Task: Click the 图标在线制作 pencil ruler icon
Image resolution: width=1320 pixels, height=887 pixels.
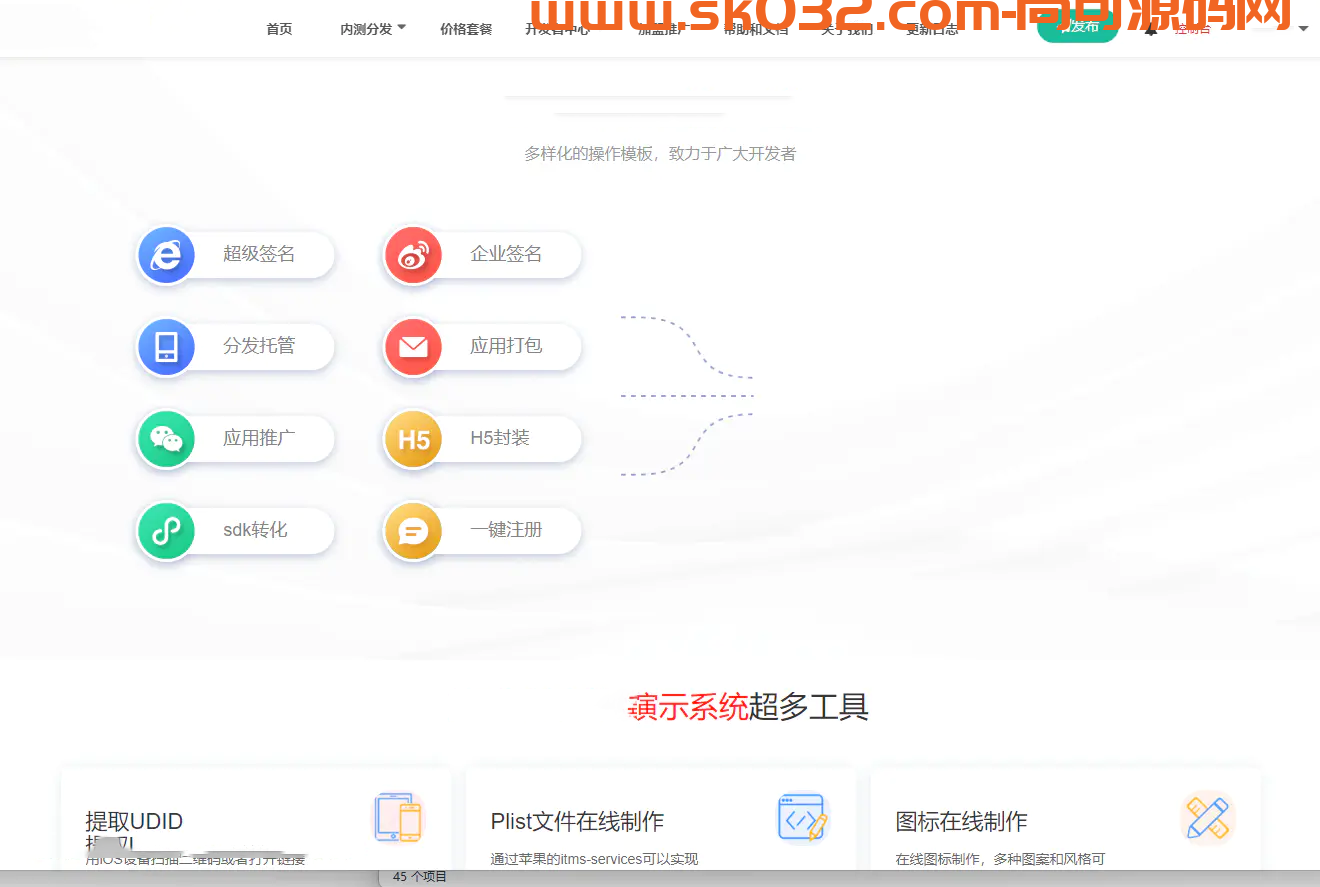Action: click(1207, 817)
